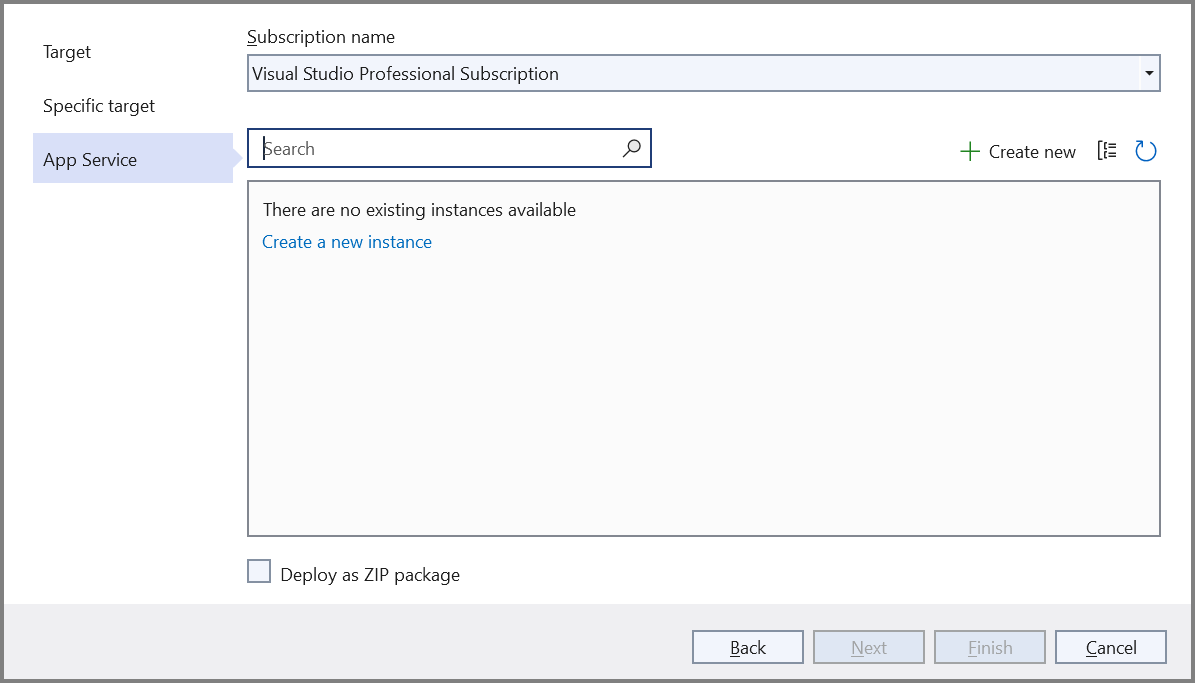Switch to the App Service step
The image size is (1195, 683).
[90, 158]
